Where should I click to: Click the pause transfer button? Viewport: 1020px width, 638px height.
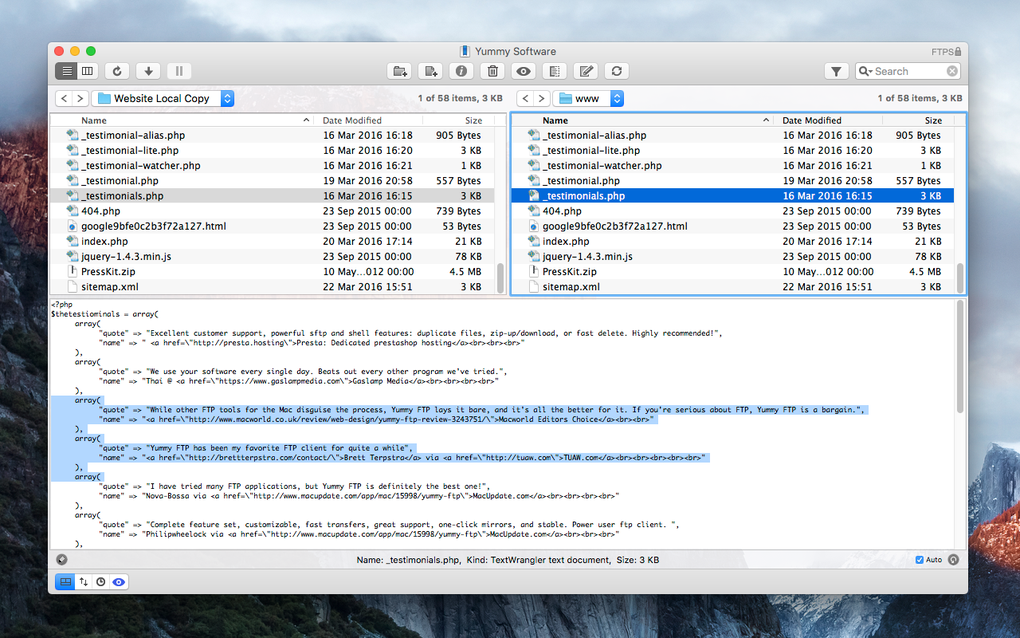[179, 71]
